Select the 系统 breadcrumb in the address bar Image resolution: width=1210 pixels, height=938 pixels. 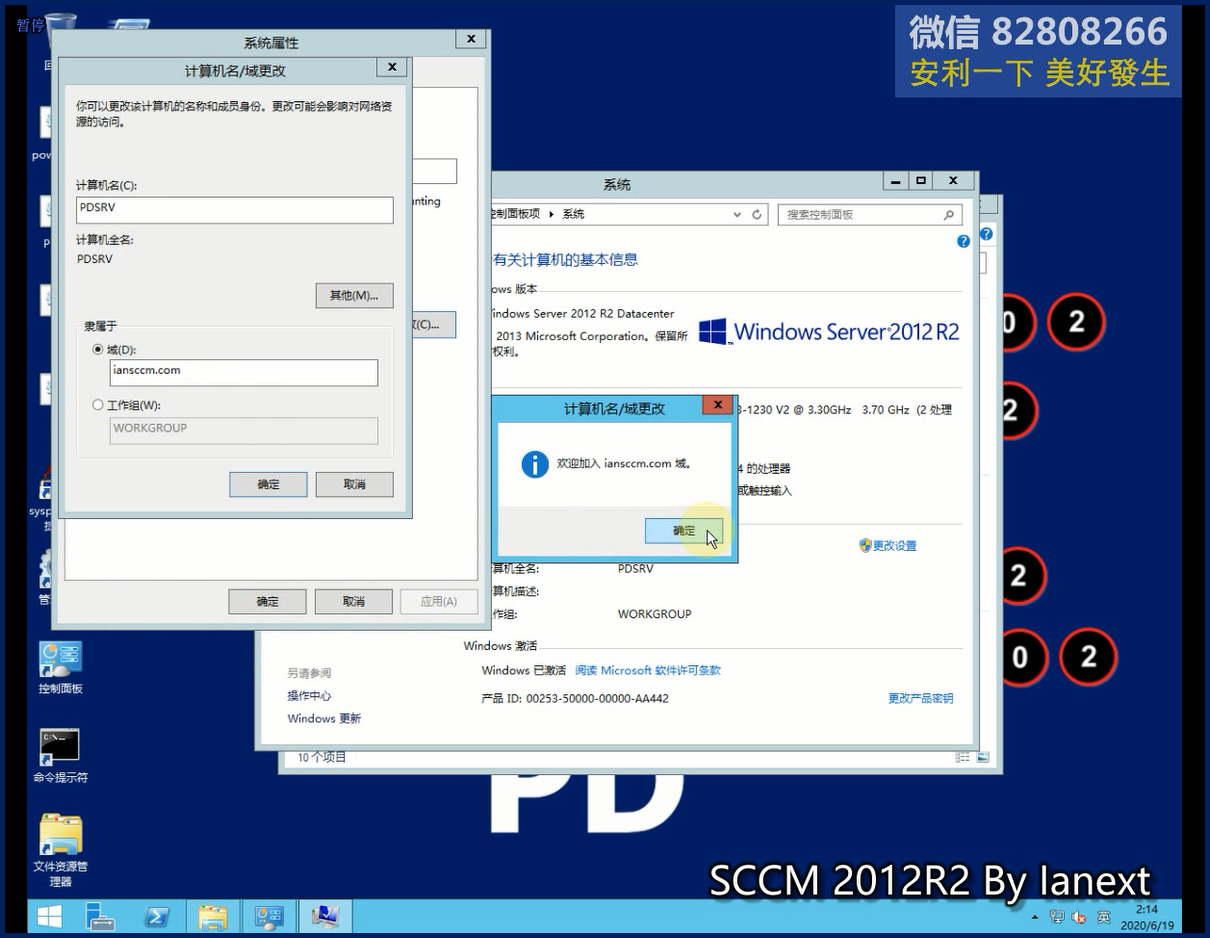point(573,214)
